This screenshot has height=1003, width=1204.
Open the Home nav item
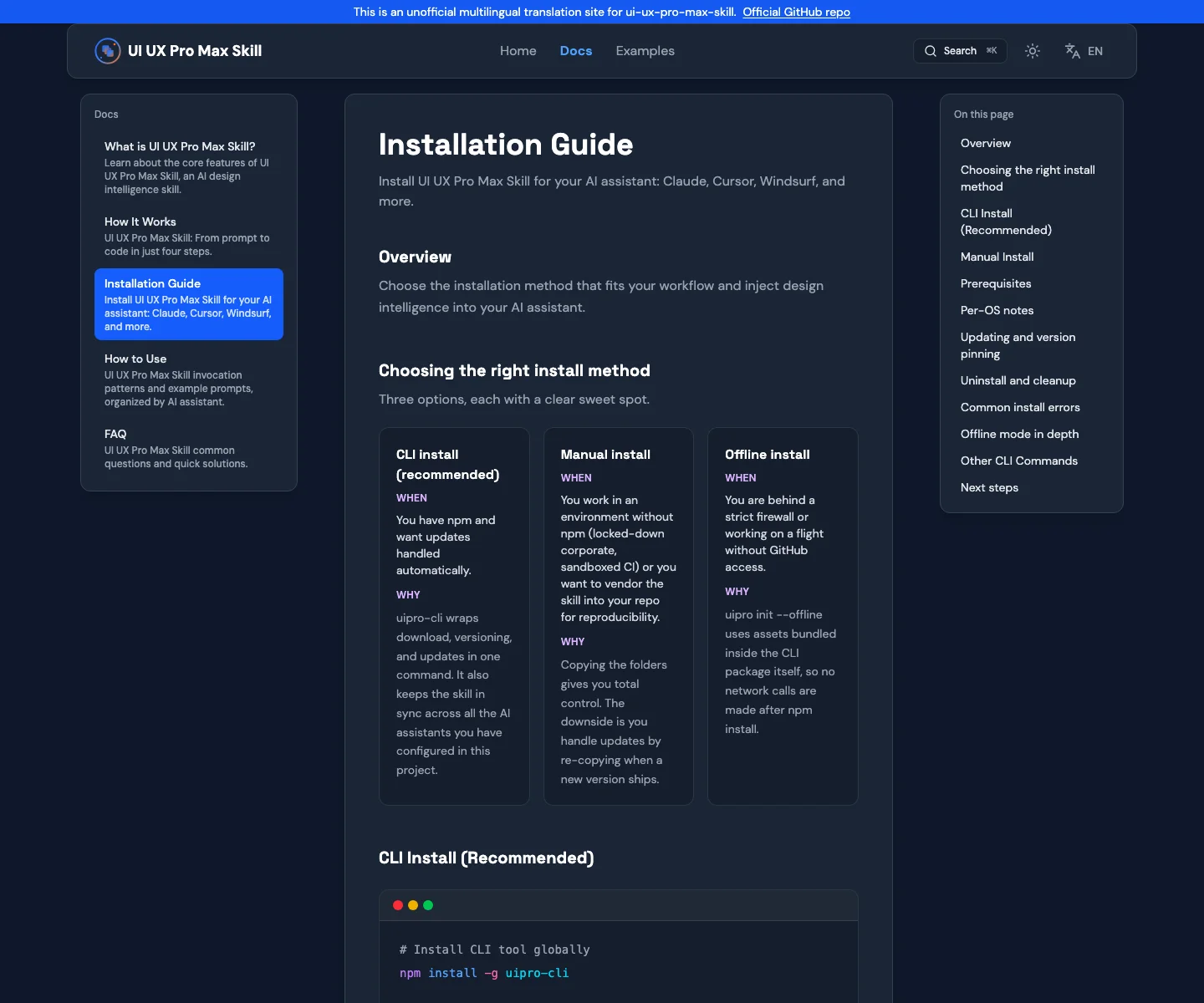(518, 51)
